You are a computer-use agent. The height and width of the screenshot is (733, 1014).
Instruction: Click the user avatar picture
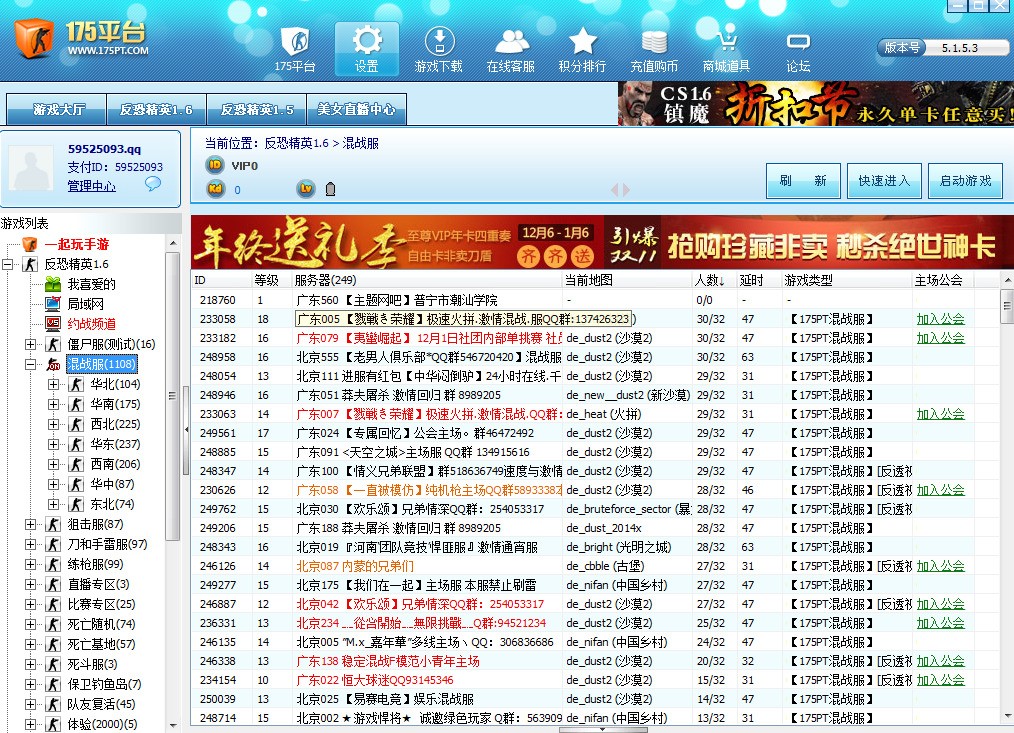[x=32, y=168]
